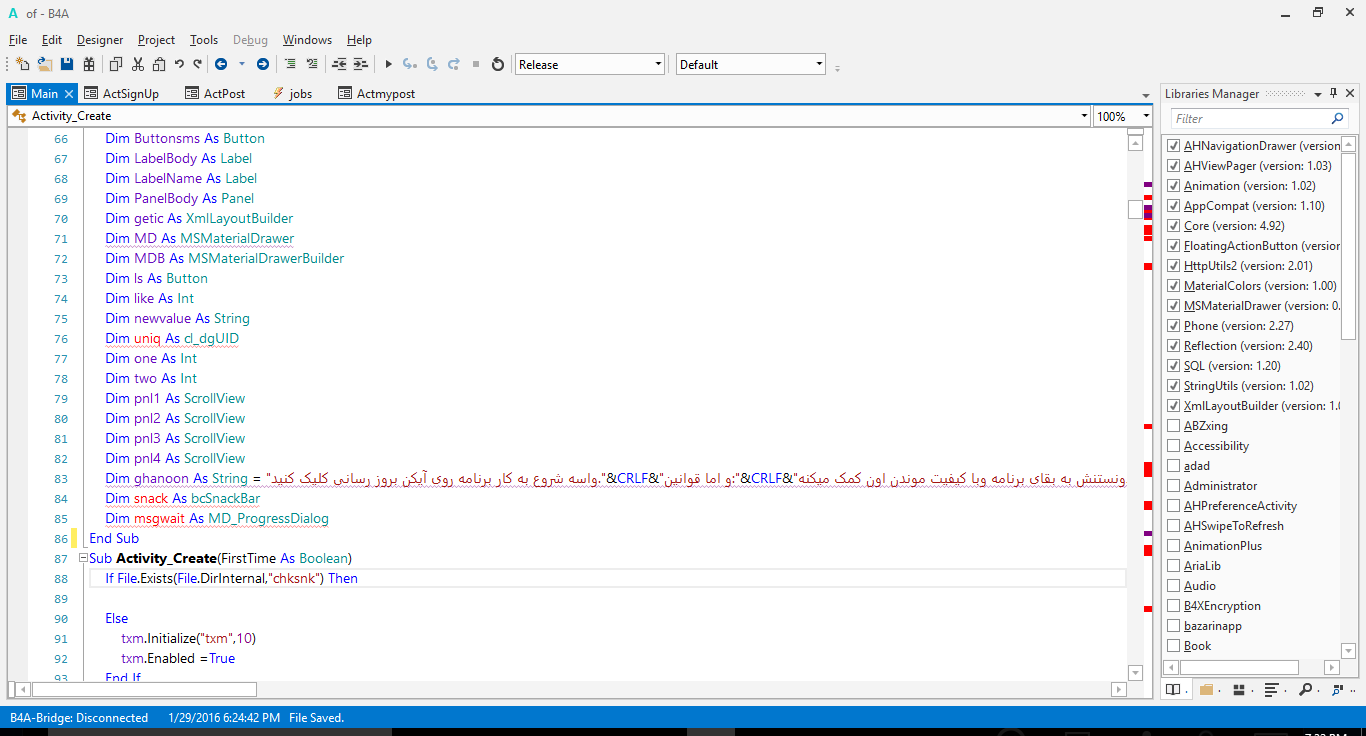Pin the Libraries Manager panel

[1333, 93]
